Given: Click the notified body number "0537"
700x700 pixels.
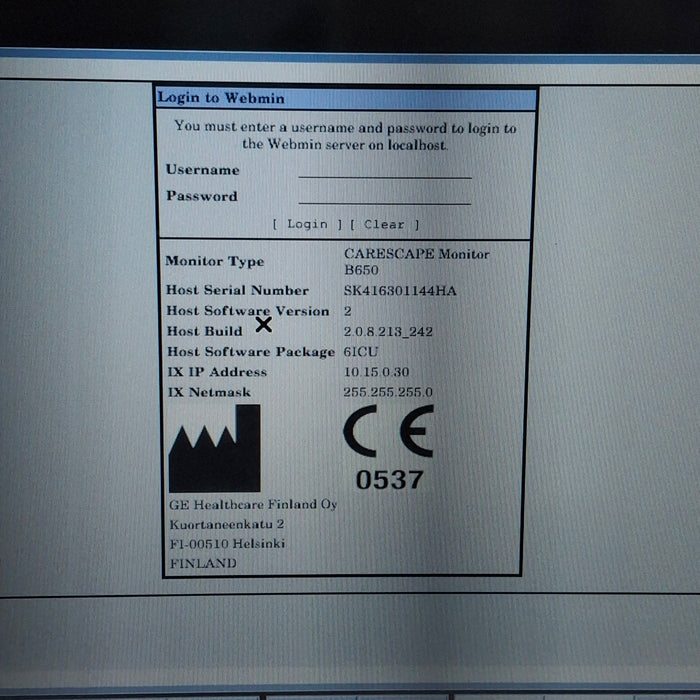Looking at the screenshot, I should pos(389,480).
